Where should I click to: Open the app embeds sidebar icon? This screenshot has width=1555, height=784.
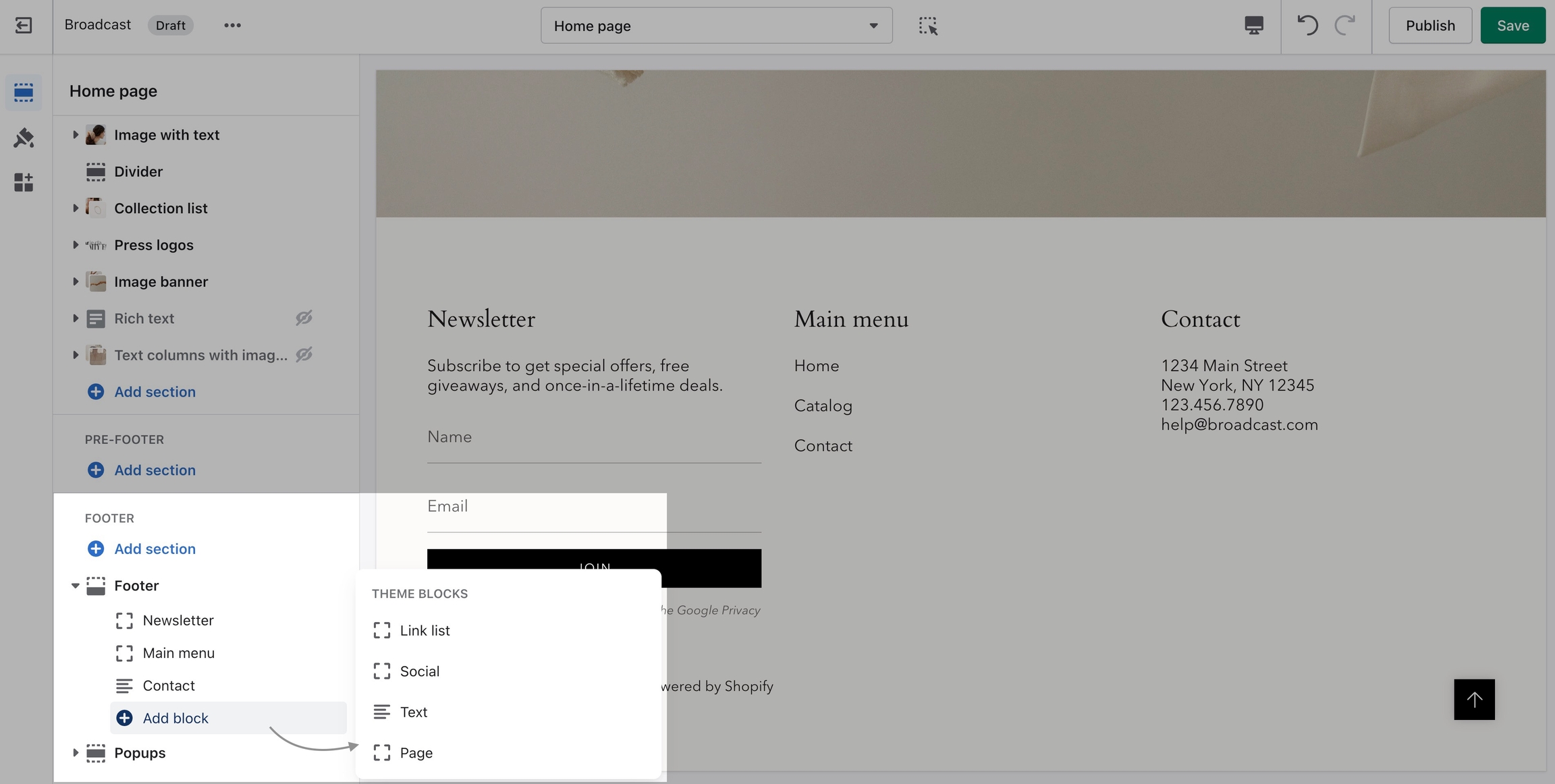click(x=24, y=182)
